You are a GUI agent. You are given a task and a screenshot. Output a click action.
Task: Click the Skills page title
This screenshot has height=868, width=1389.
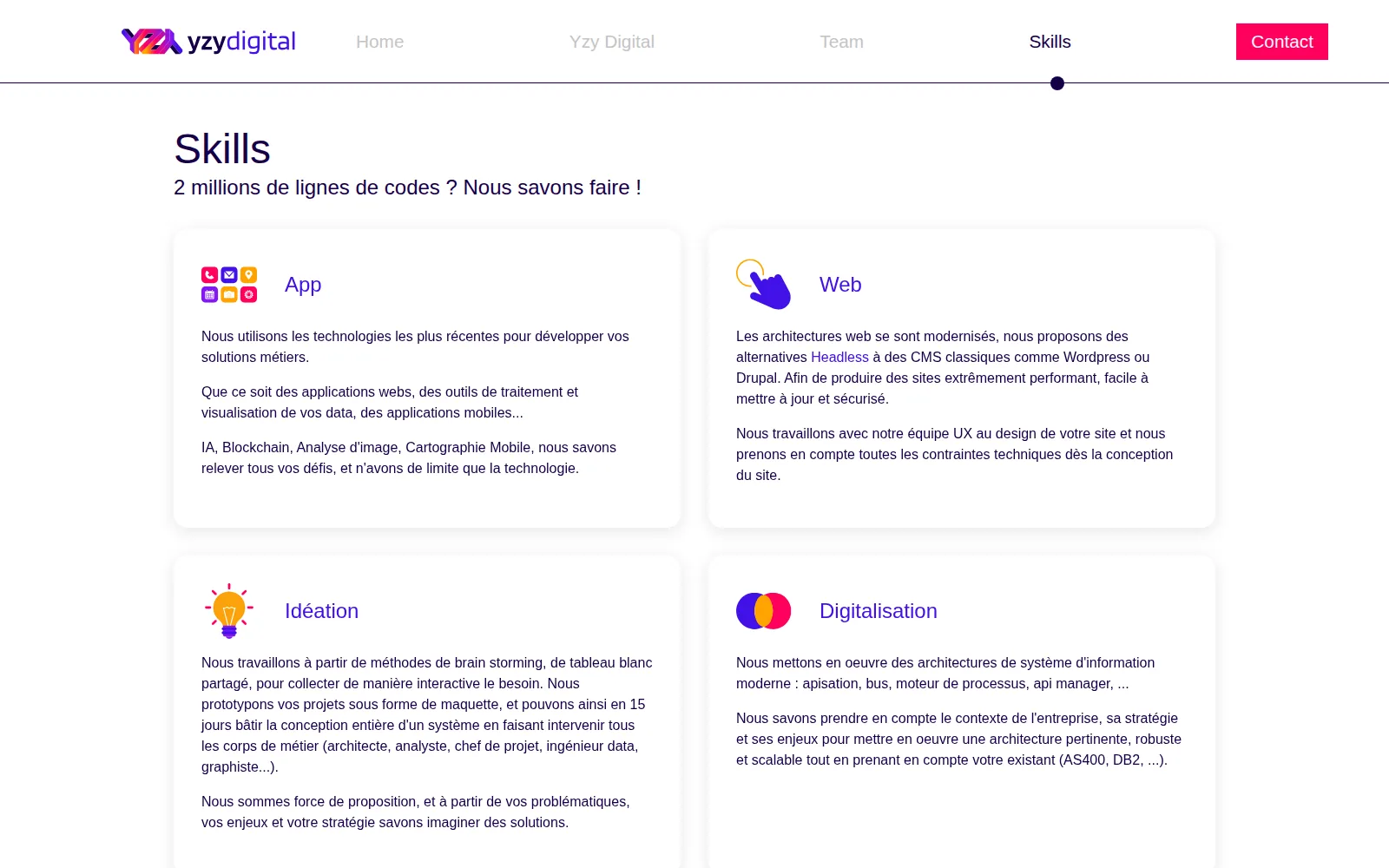pyautogui.click(x=222, y=148)
